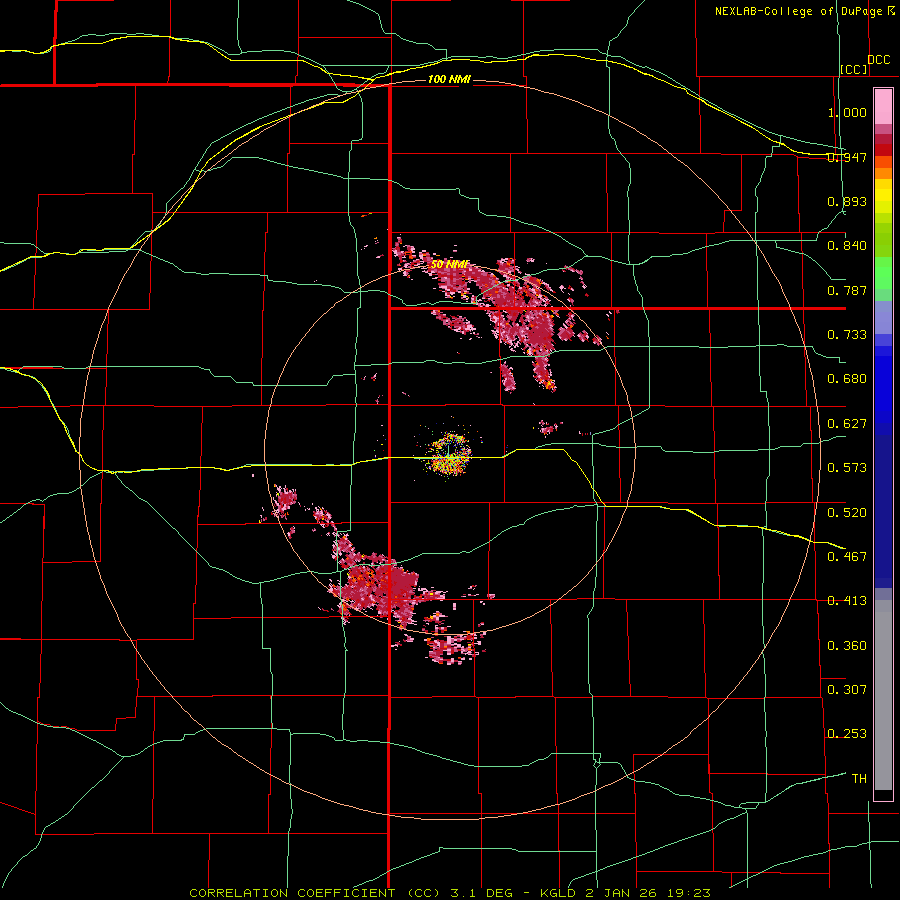Pick the gray section of the color bar
The image size is (900, 900).
(x=883, y=695)
